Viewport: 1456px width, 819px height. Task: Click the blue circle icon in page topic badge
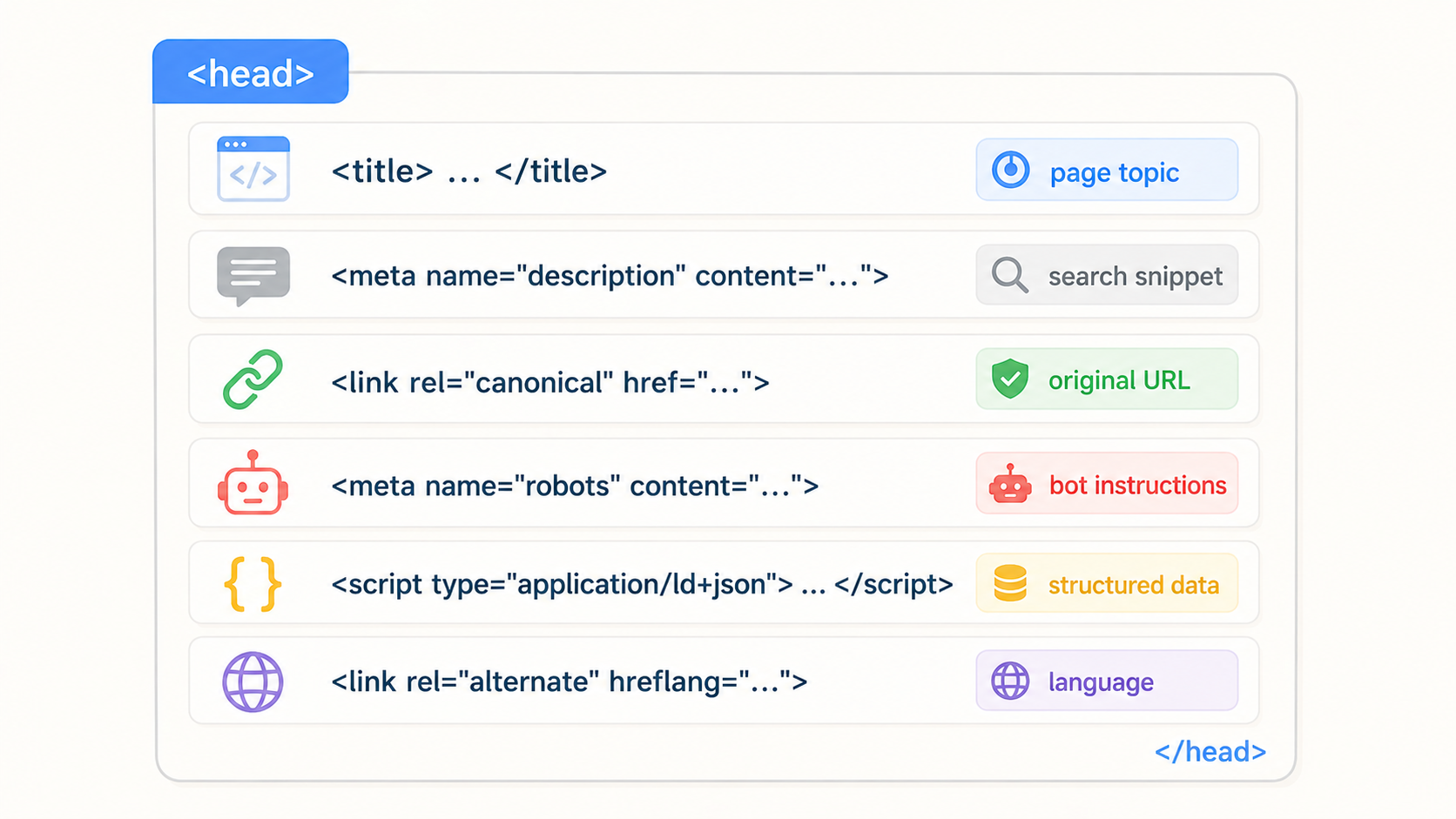coord(1010,170)
